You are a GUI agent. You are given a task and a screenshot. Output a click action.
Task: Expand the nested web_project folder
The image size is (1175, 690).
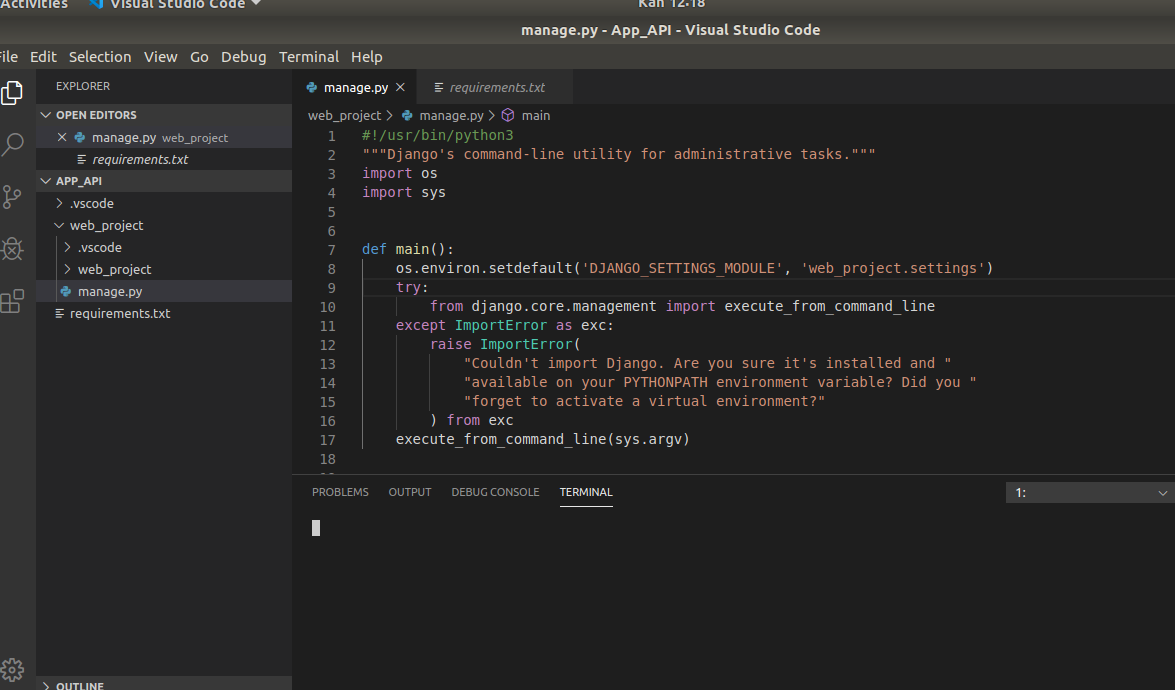click(67, 269)
